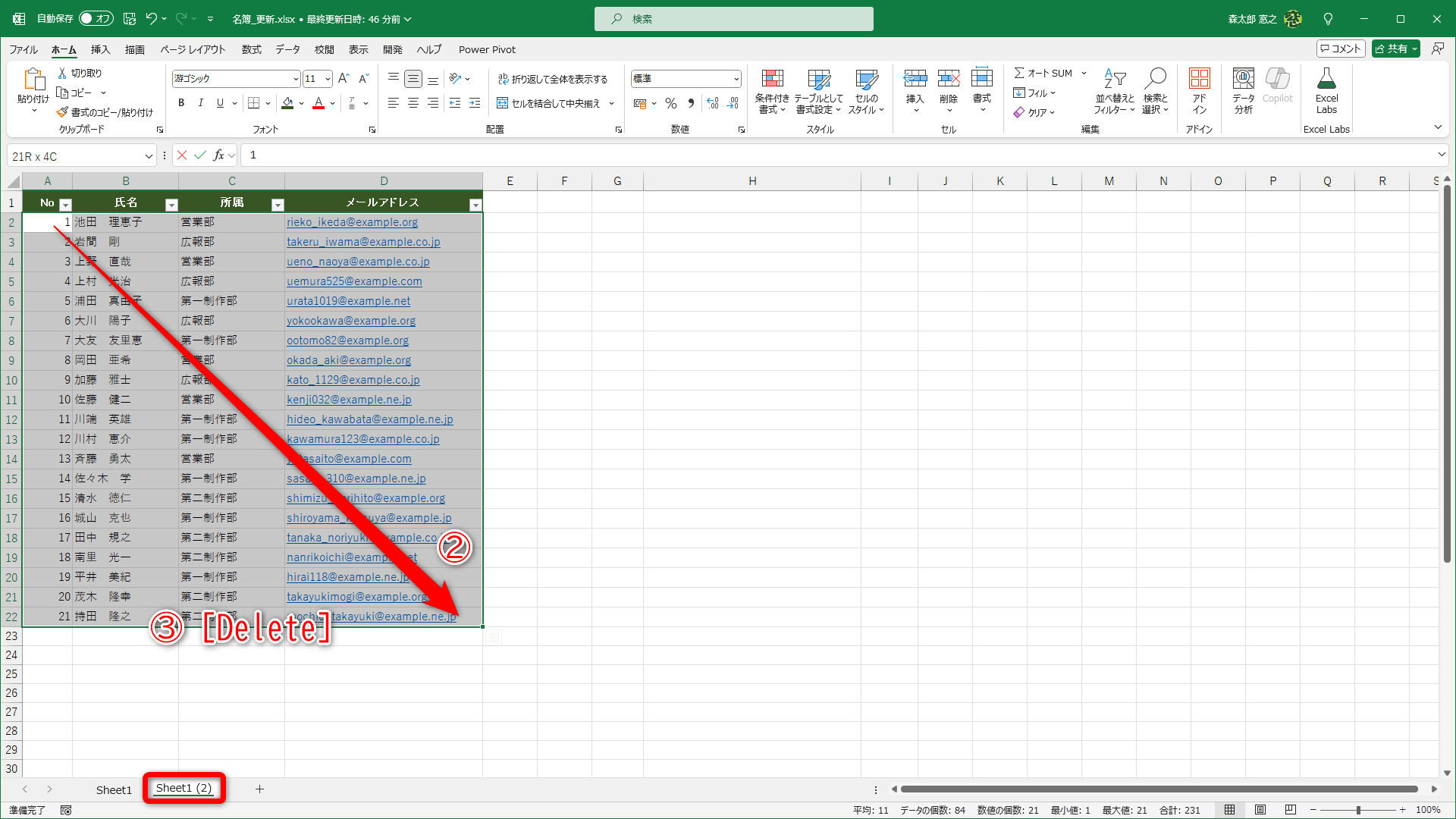This screenshot has width=1456, height=819.
Task: Open the 所属 column filter dropdown
Action: tap(278, 205)
